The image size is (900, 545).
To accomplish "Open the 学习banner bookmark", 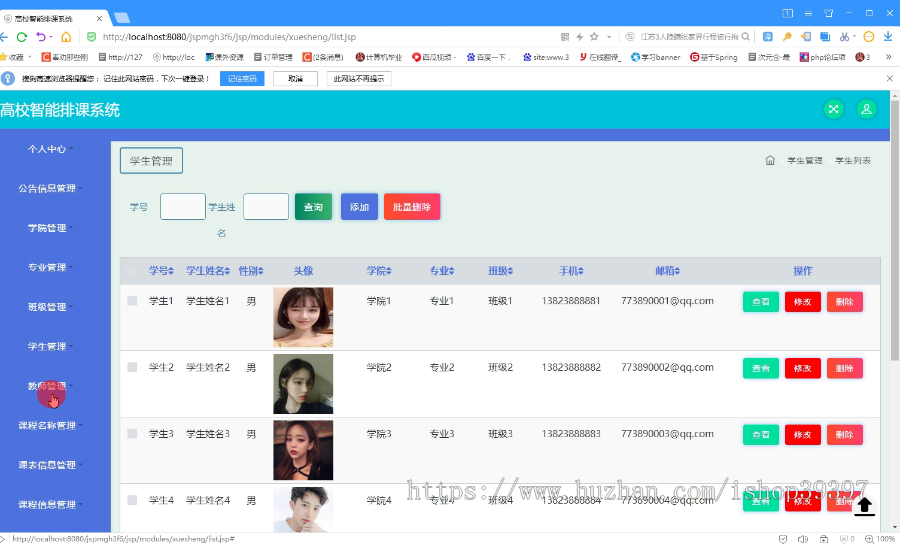I will coord(655,57).
